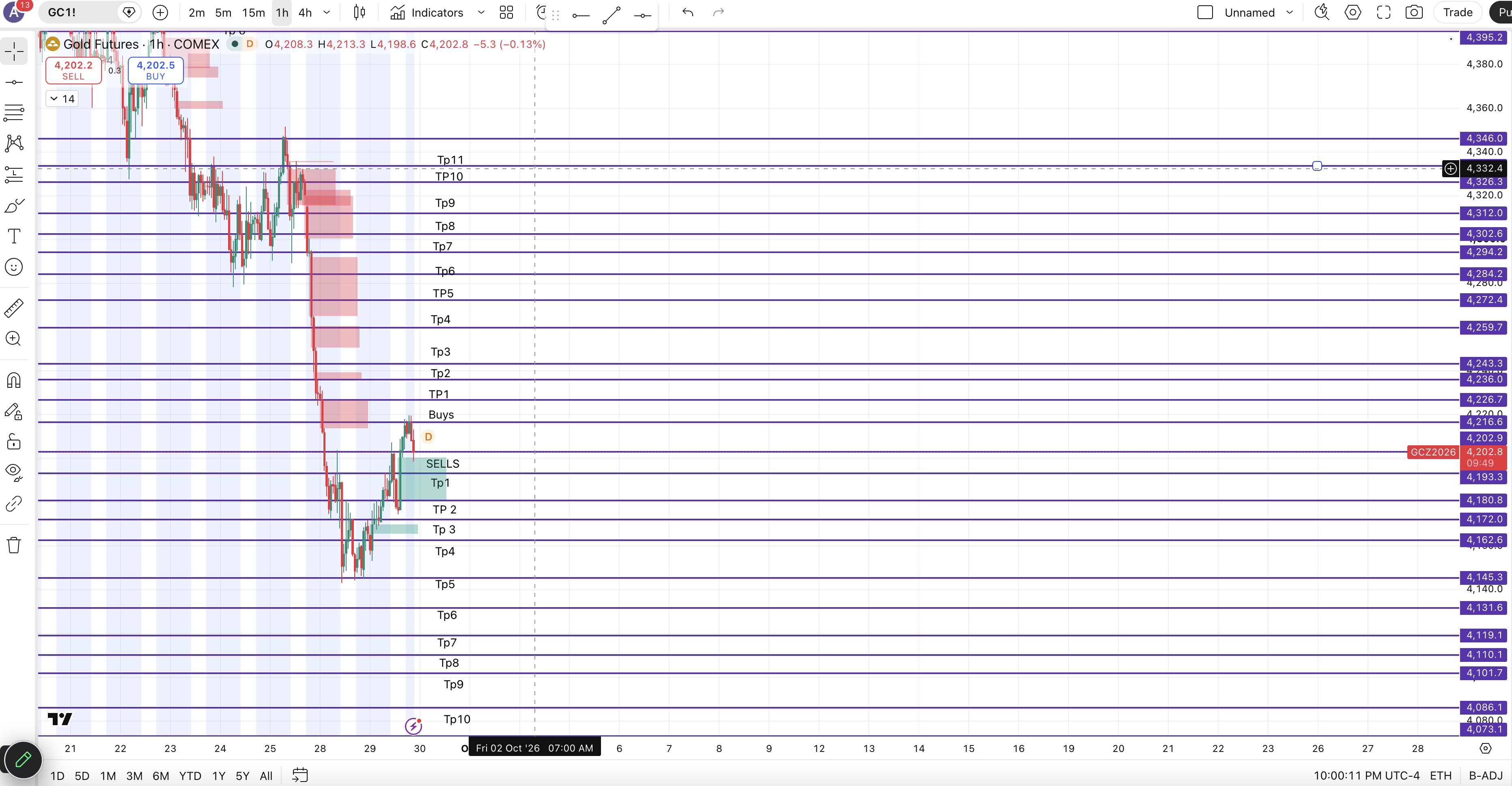Image resolution: width=1512 pixels, height=786 pixels.
Task: Toggle lock all drawings
Action: 14,442
